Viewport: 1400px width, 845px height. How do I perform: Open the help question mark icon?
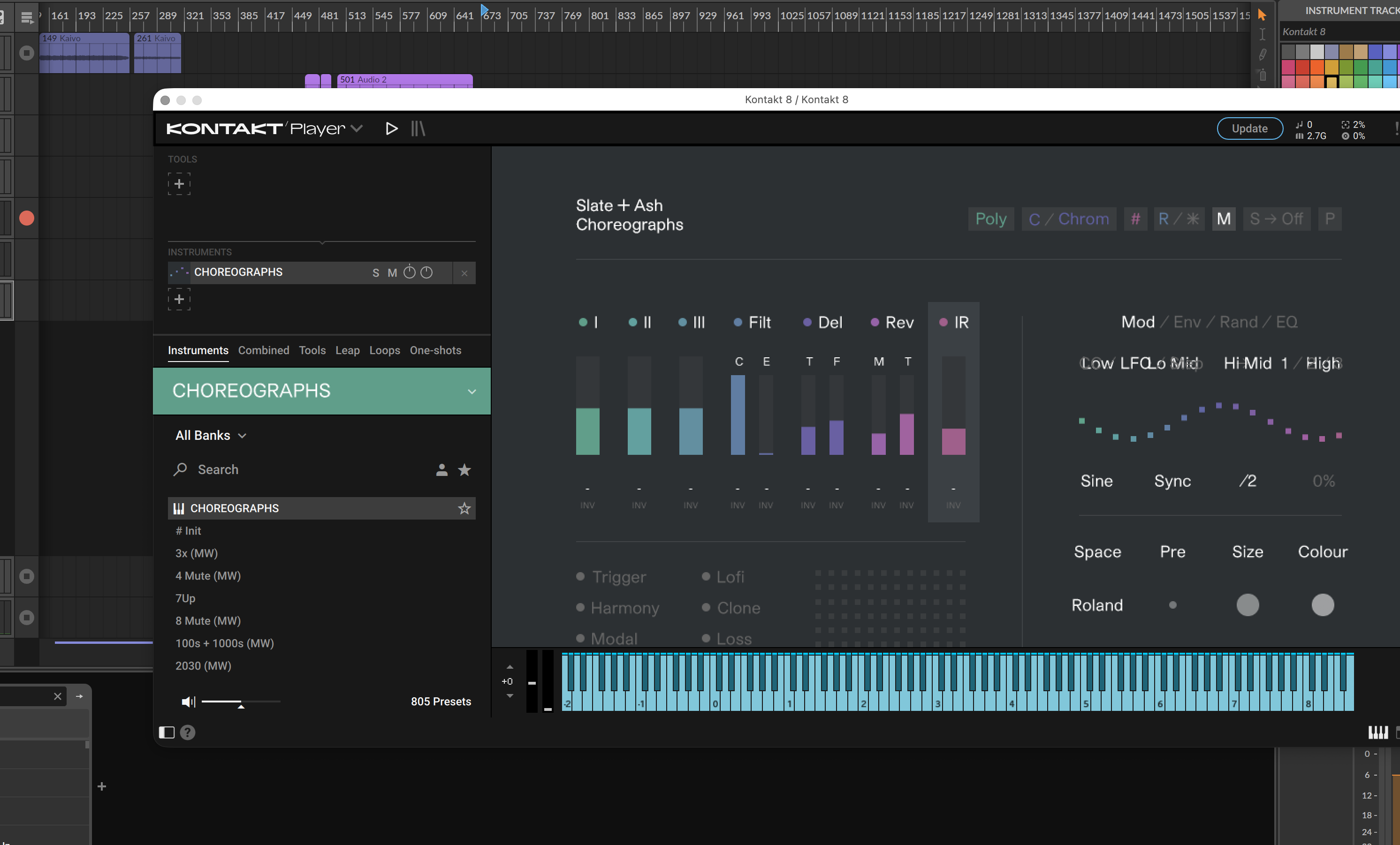tap(188, 732)
